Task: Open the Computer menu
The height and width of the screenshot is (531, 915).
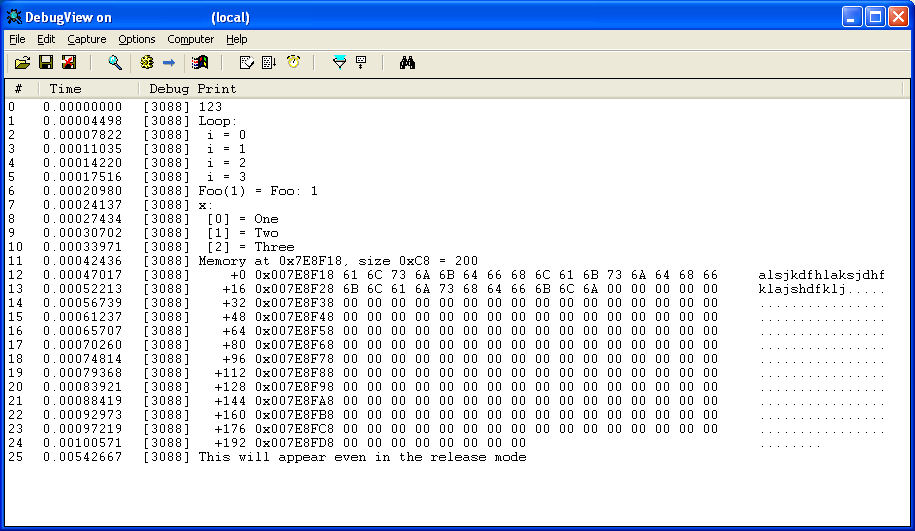Action: click(x=190, y=39)
